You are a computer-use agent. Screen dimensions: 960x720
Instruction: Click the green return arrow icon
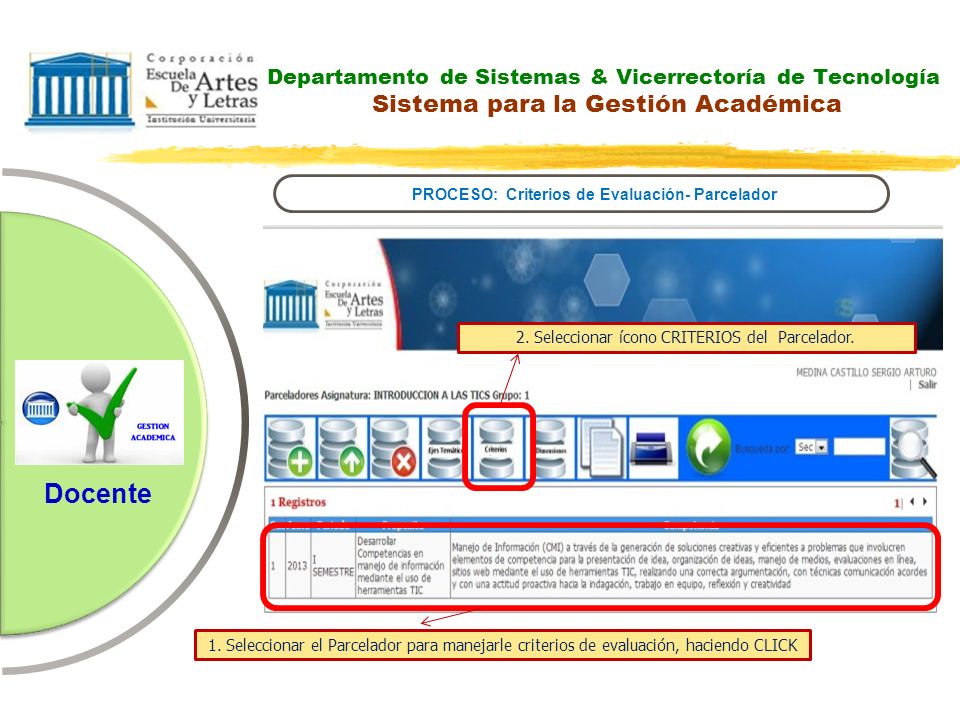(708, 448)
